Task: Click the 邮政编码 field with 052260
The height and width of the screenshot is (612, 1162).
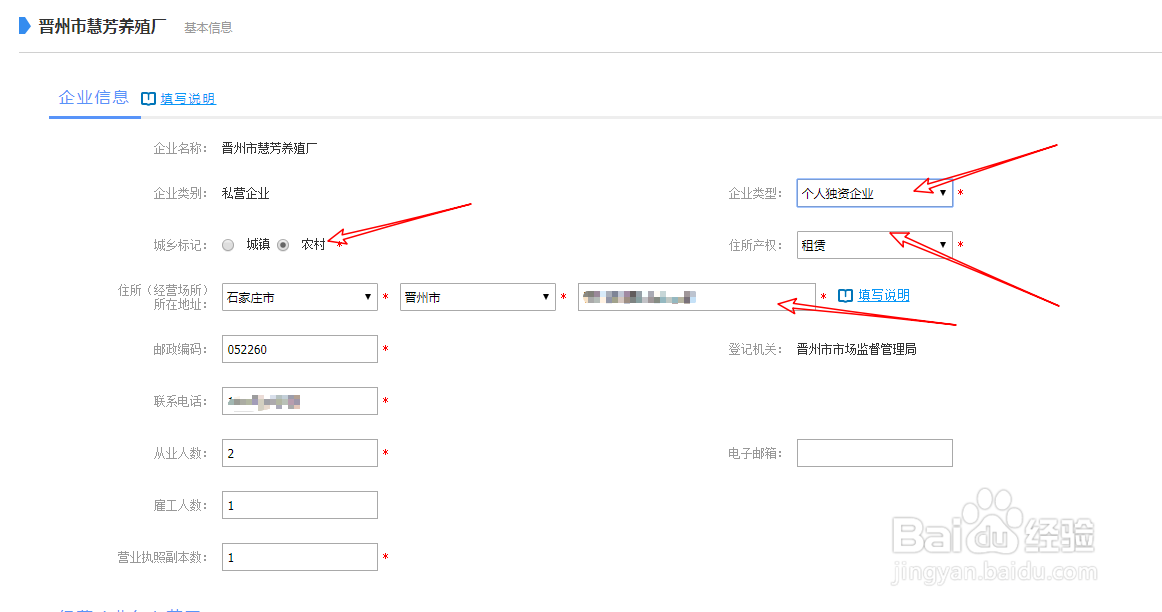Action: click(299, 349)
